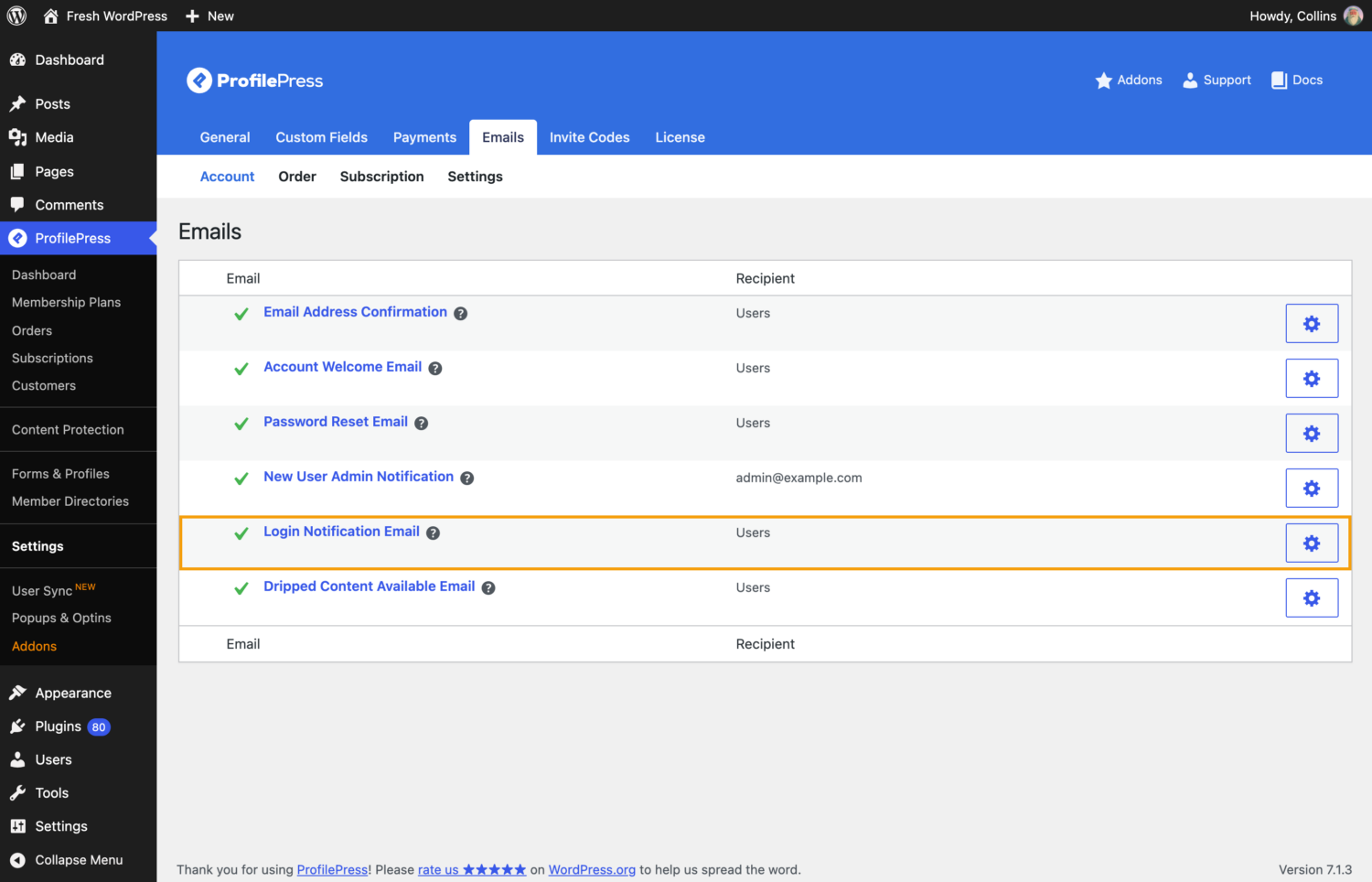1372x882 pixels.
Task: Open Docs in ProfilePress header
Action: [1297, 80]
